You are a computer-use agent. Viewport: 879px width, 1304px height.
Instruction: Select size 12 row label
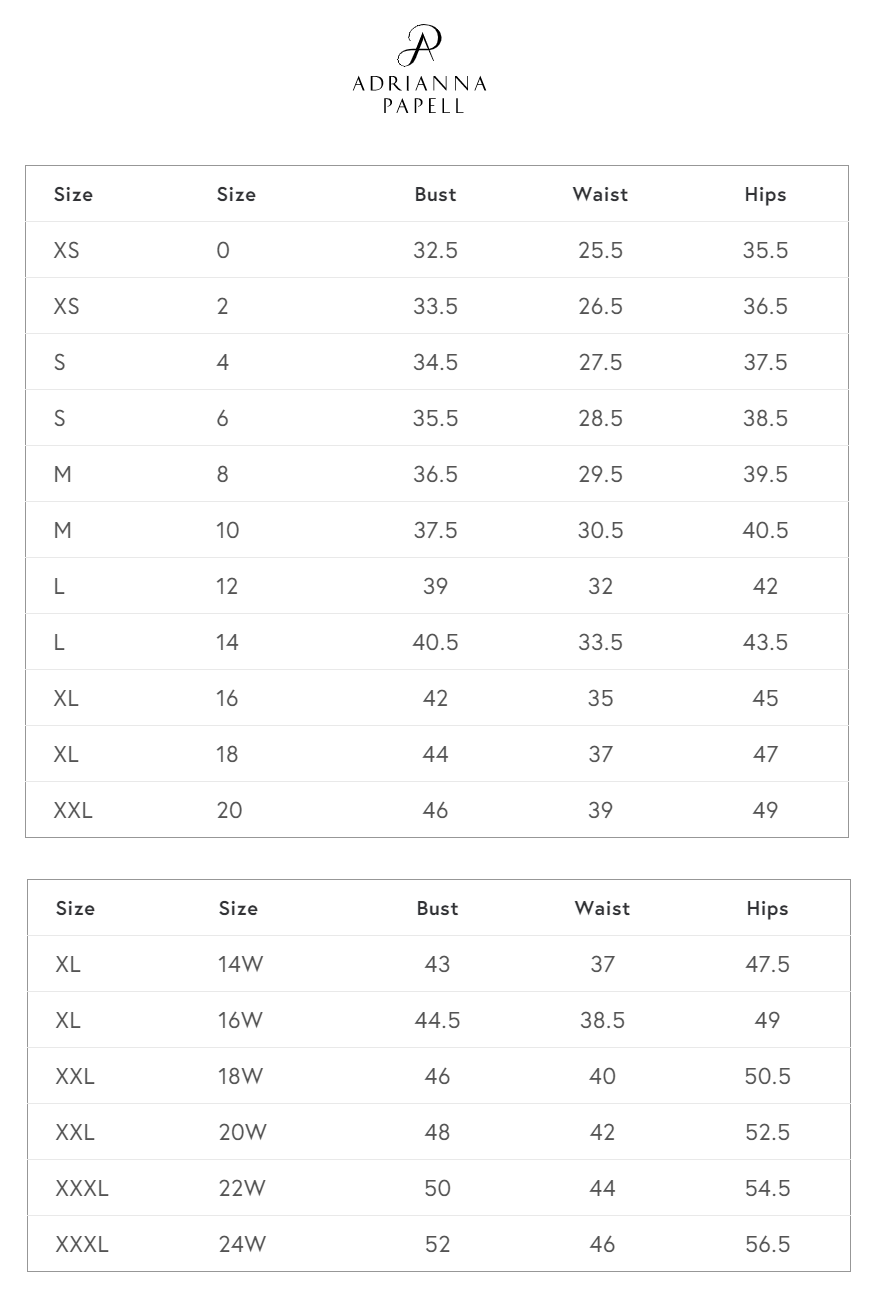227,586
